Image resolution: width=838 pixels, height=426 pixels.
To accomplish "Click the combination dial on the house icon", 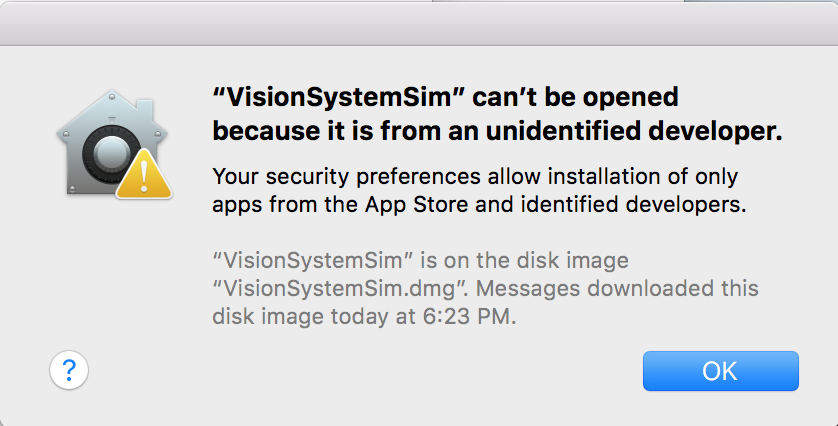I will [x=111, y=154].
